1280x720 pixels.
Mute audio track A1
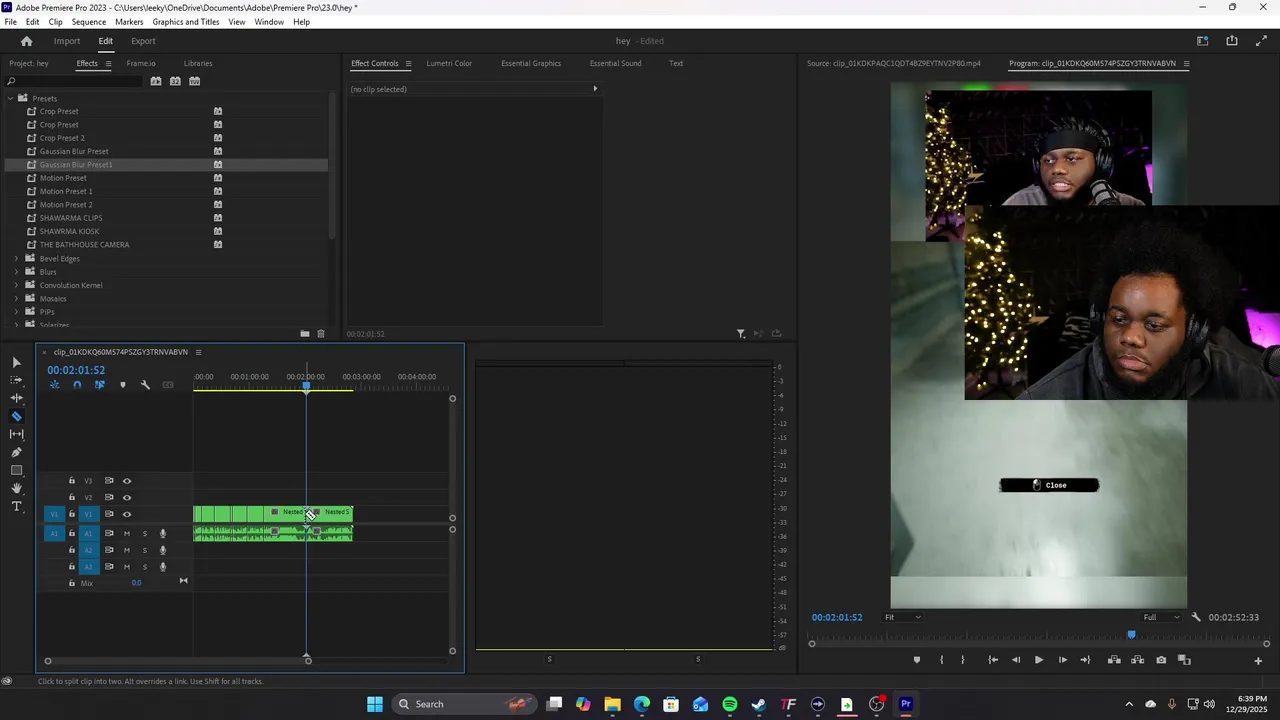pos(127,534)
